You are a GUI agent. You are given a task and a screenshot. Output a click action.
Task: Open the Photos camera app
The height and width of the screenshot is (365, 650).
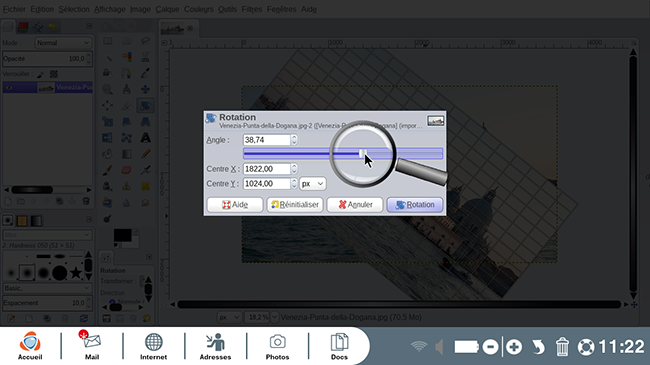[277, 346]
